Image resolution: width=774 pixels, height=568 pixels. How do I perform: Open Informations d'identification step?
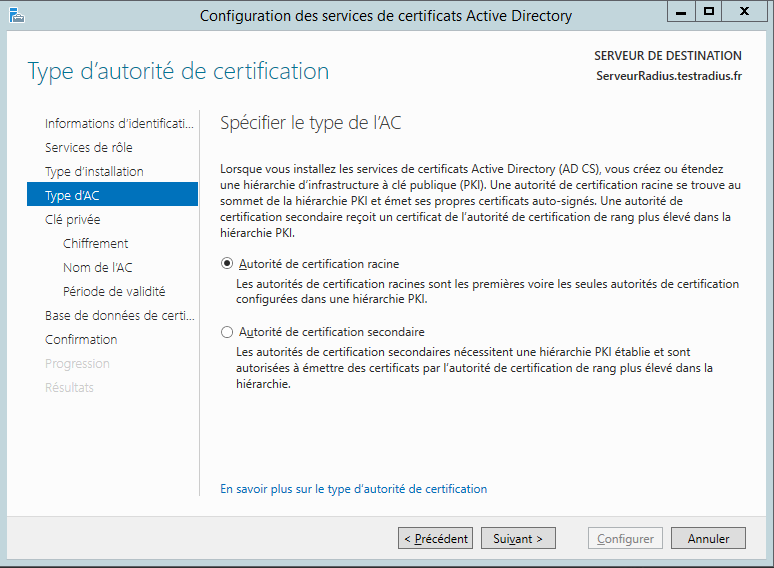(119, 123)
